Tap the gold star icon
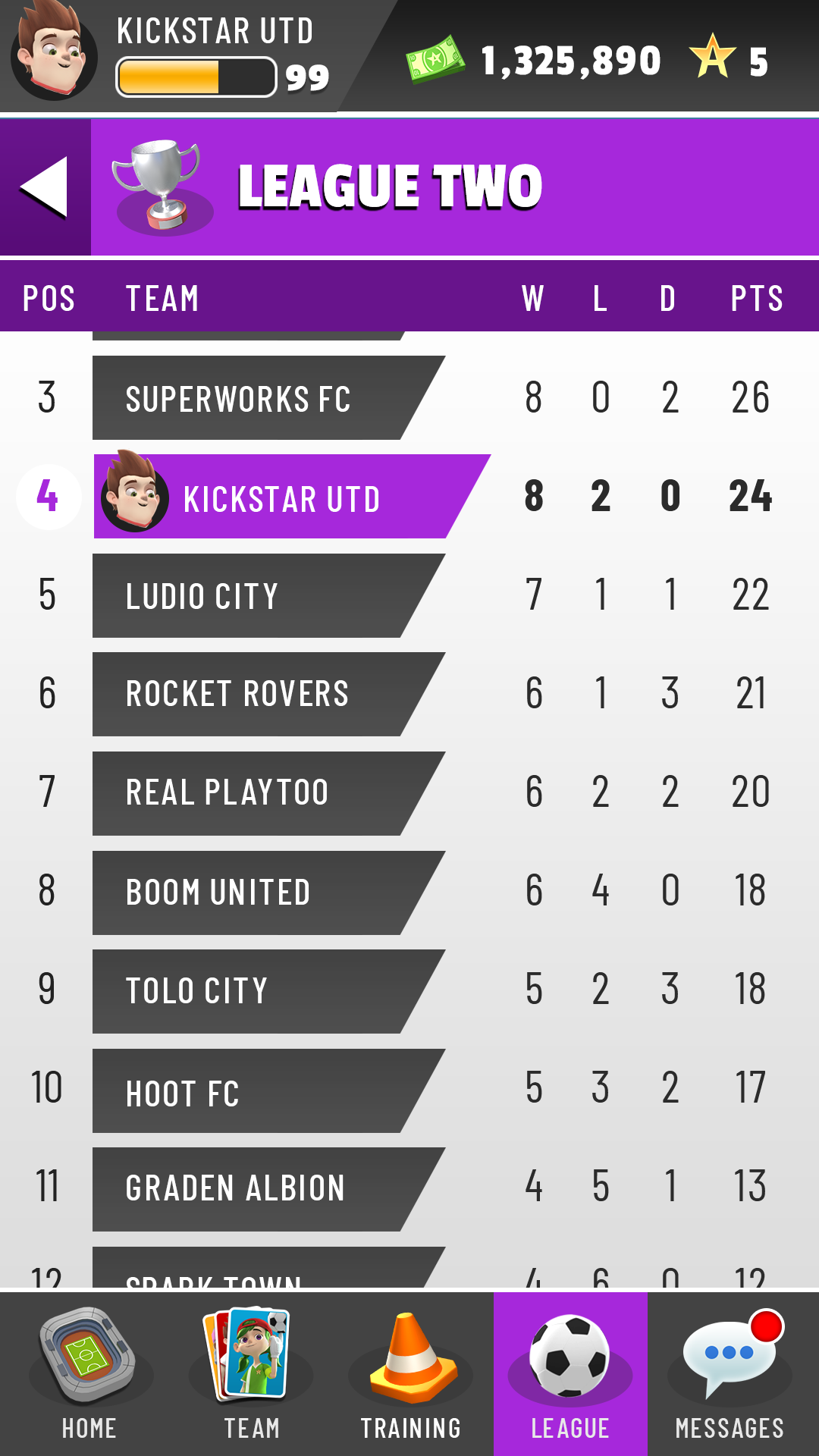 pyautogui.click(x=712, y=57)
